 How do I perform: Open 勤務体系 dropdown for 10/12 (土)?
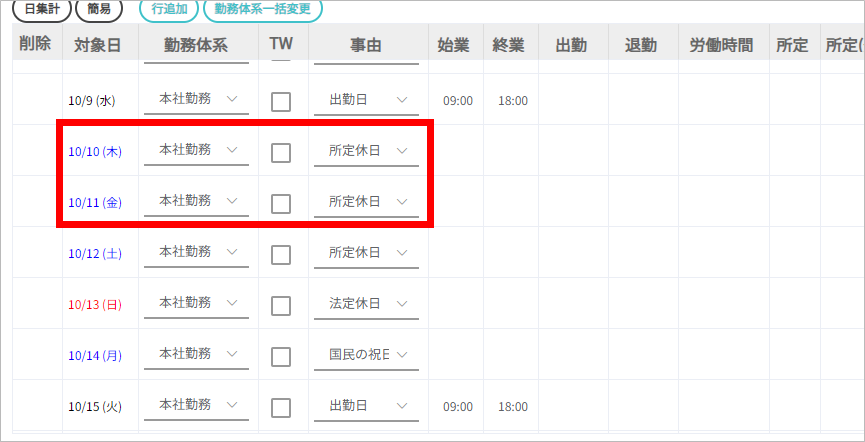point(197,253)
